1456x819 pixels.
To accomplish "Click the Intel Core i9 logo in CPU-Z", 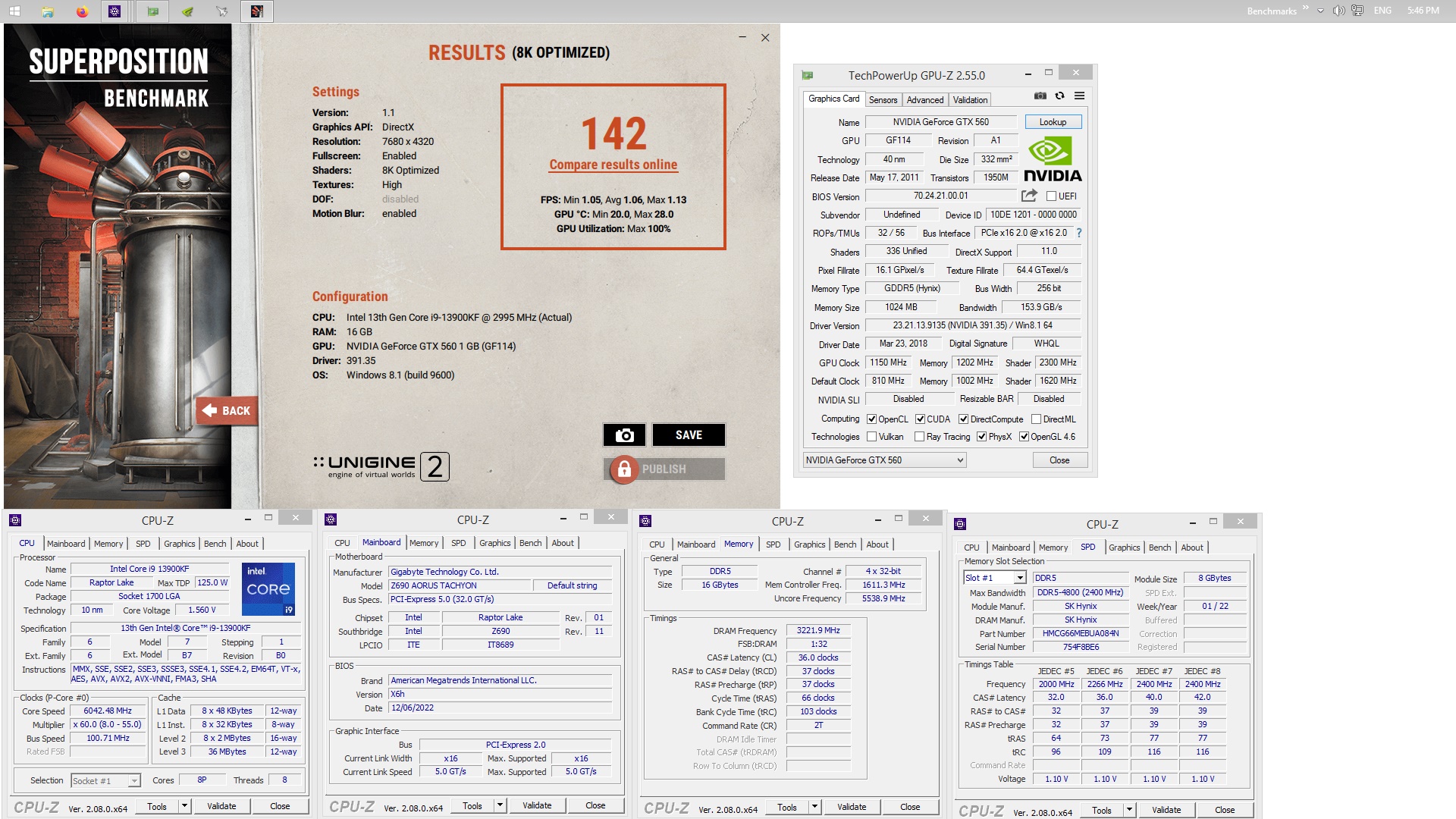I will coord(268,588).
